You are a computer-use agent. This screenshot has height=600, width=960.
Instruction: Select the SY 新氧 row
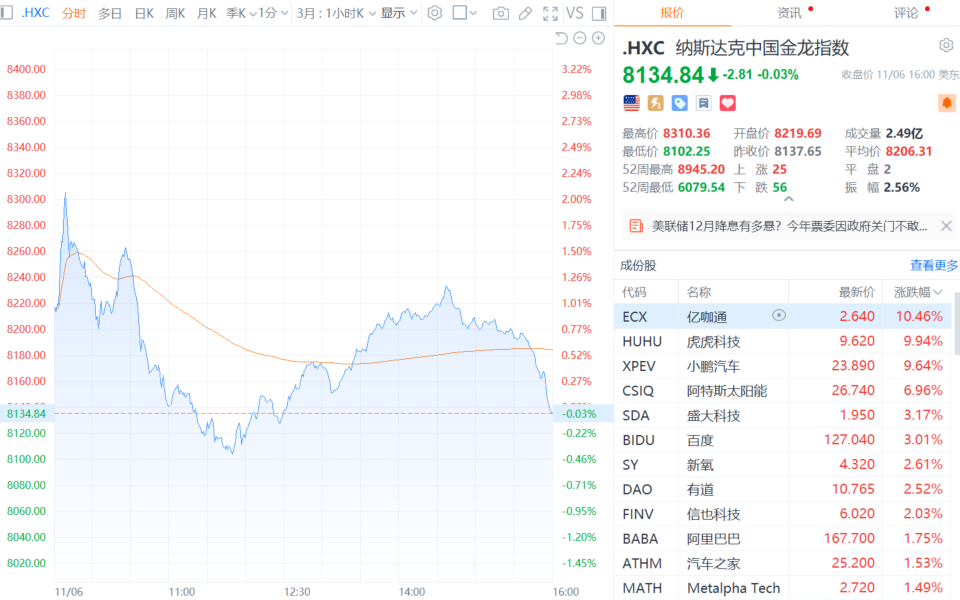coord(784,464)
